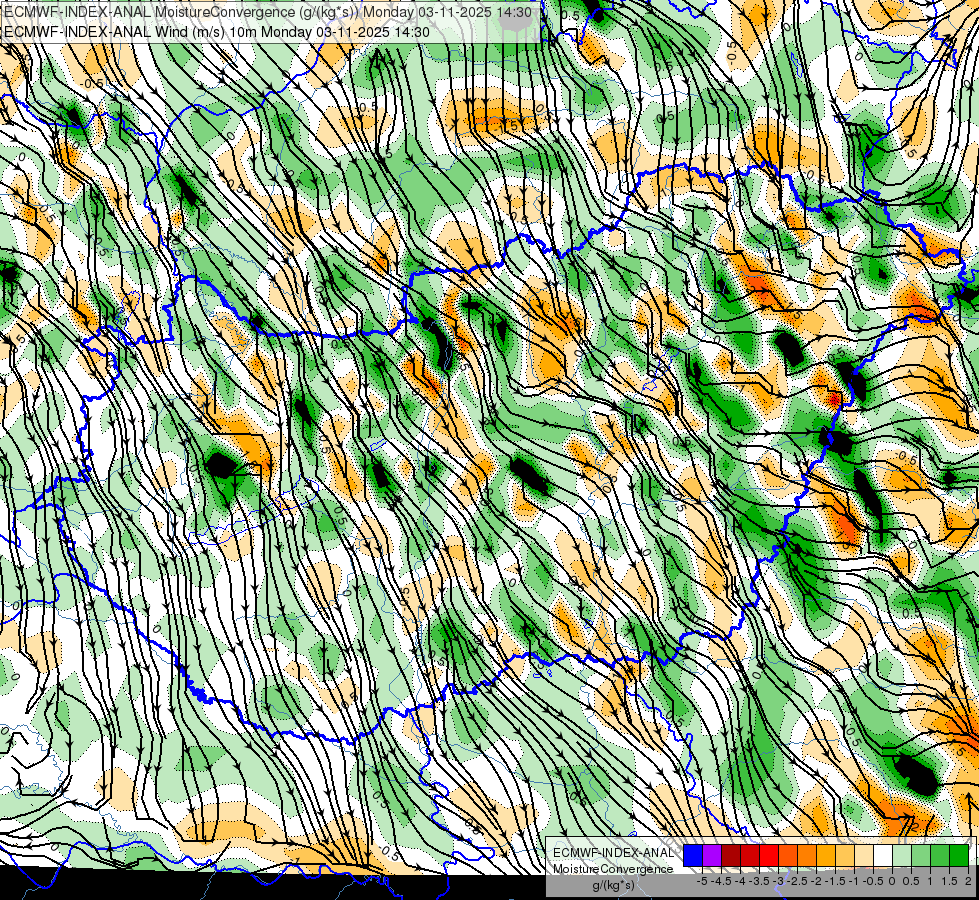Image resolution: width=979 pixels, height=900 pixels.
Task: Click the legend label ECMWF-INDEX-ANAL
Action: [613, 853]
